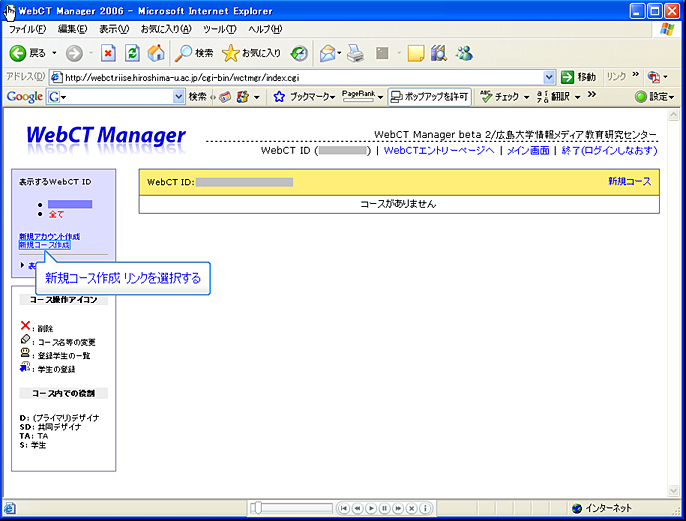686x521 pixels.
Task: Open the ヘルプ(H) menu
Action: [x=265, y=29]
